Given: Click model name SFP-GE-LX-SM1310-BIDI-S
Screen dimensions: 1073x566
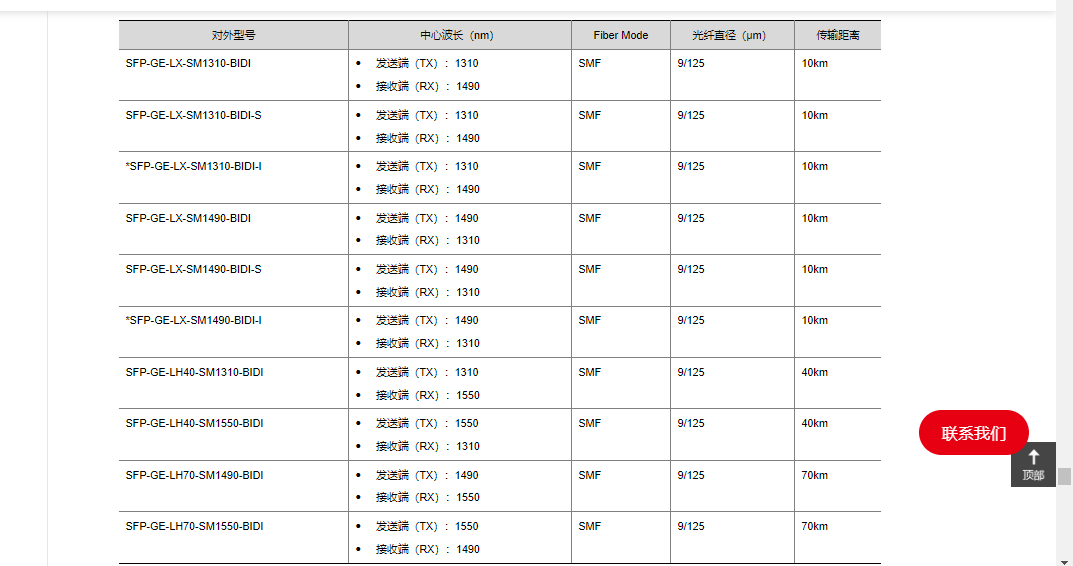Looking at the screenshot, I should click(193, 115).
